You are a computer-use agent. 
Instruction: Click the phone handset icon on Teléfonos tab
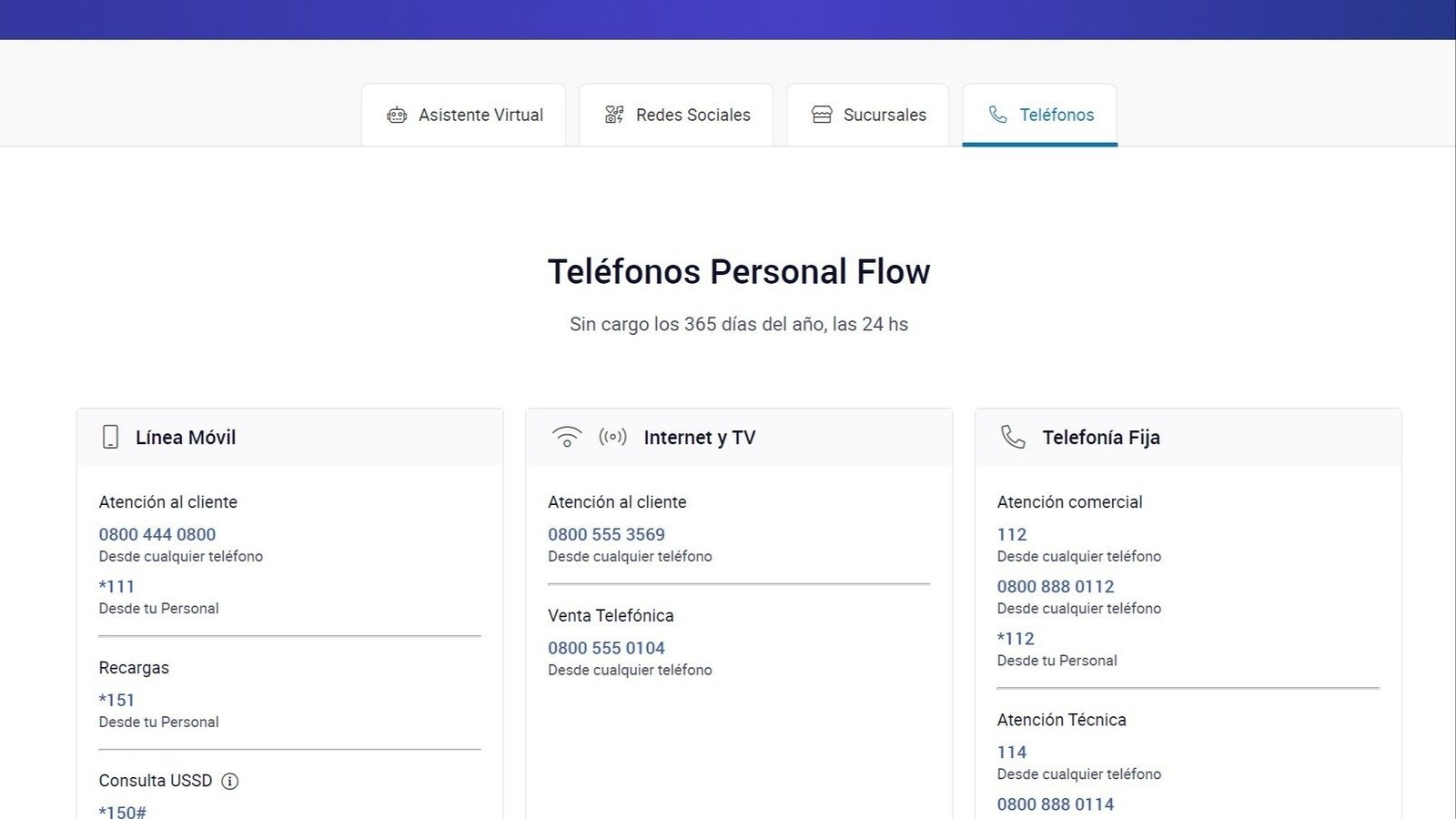coord(996,115)
